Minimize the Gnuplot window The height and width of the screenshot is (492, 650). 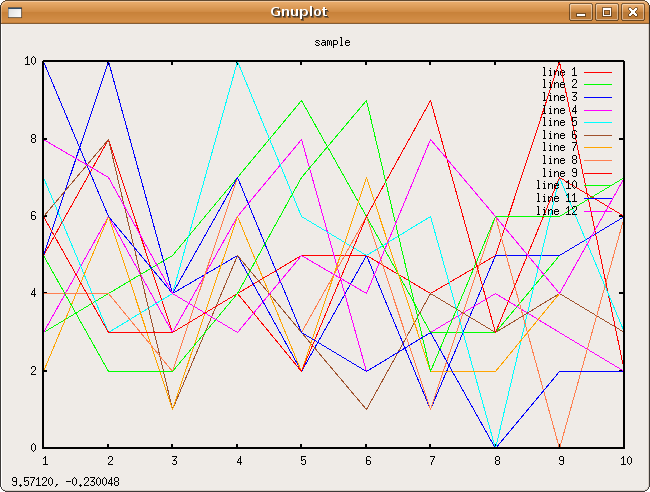point(582,13)
